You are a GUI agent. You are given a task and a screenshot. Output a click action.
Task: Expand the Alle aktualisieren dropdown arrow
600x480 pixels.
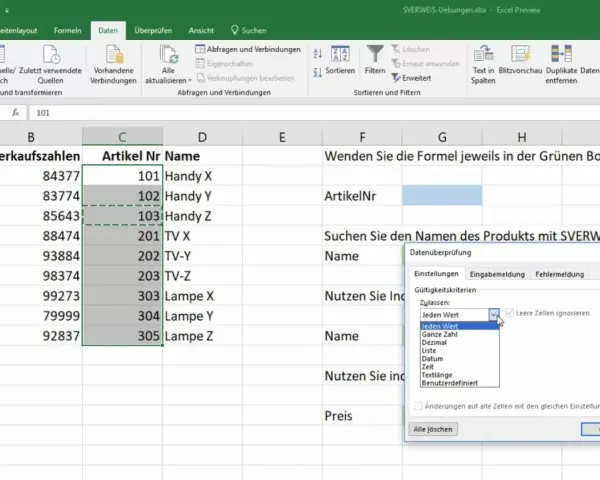(x=190, y=81)
